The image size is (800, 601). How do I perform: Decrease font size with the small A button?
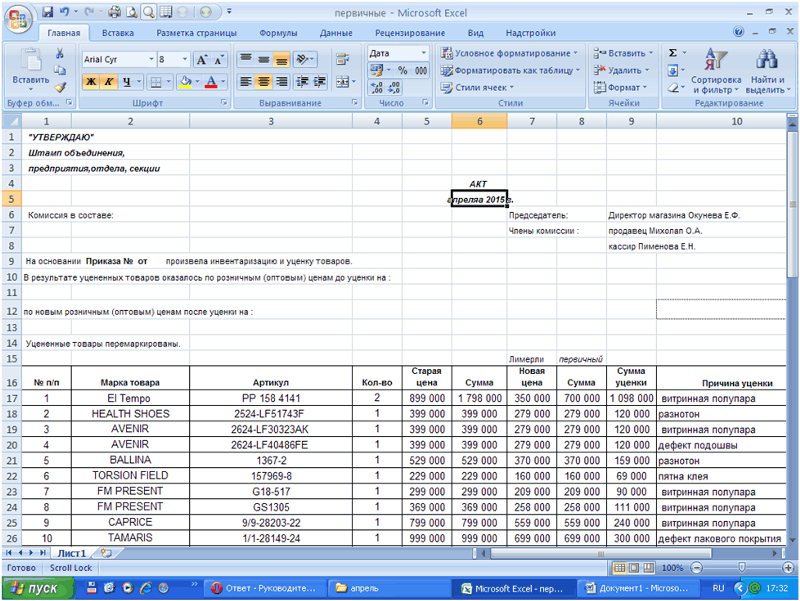point(218,60)
